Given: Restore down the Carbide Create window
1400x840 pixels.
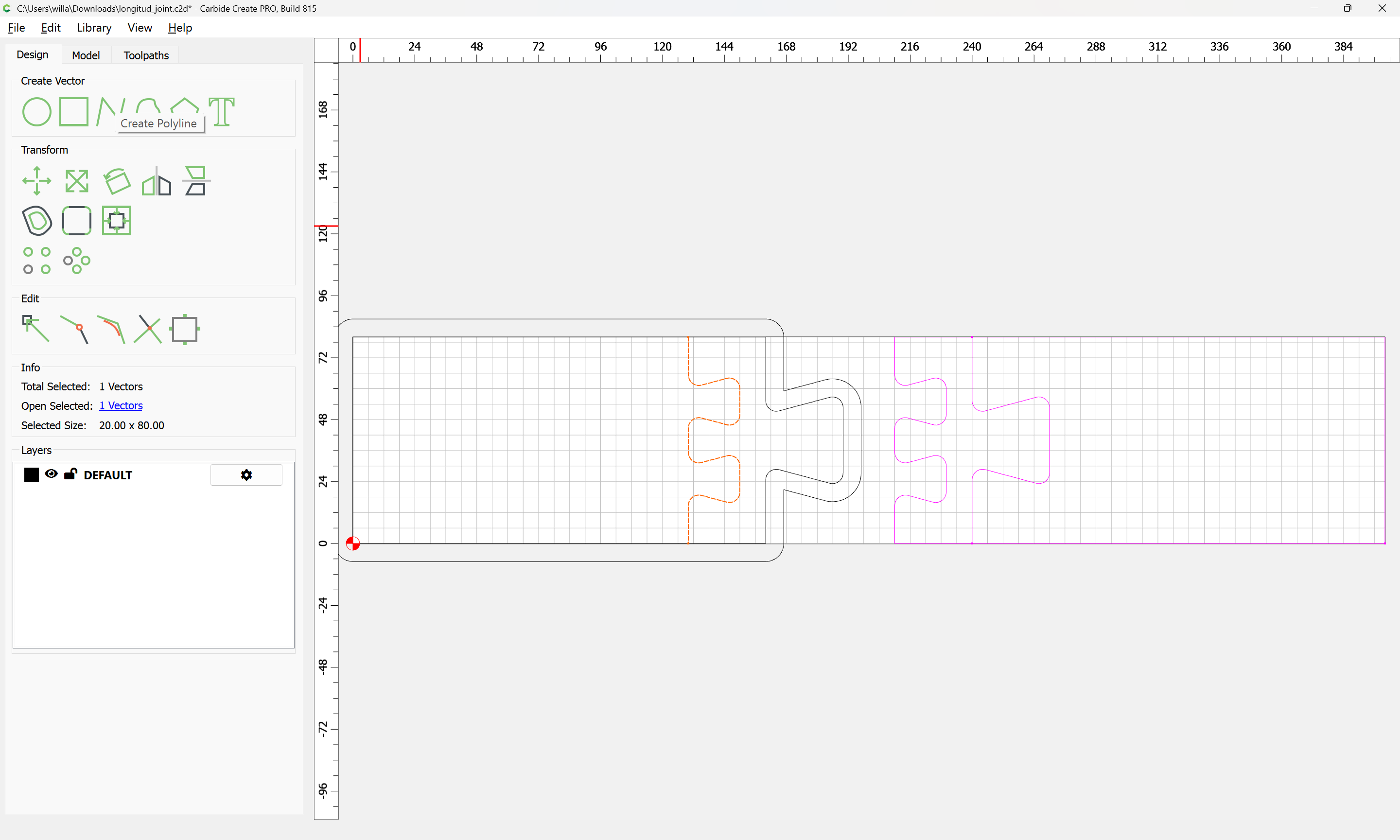Looking at the screenshot, I should pyautogui.click(x=1347, y=8).
